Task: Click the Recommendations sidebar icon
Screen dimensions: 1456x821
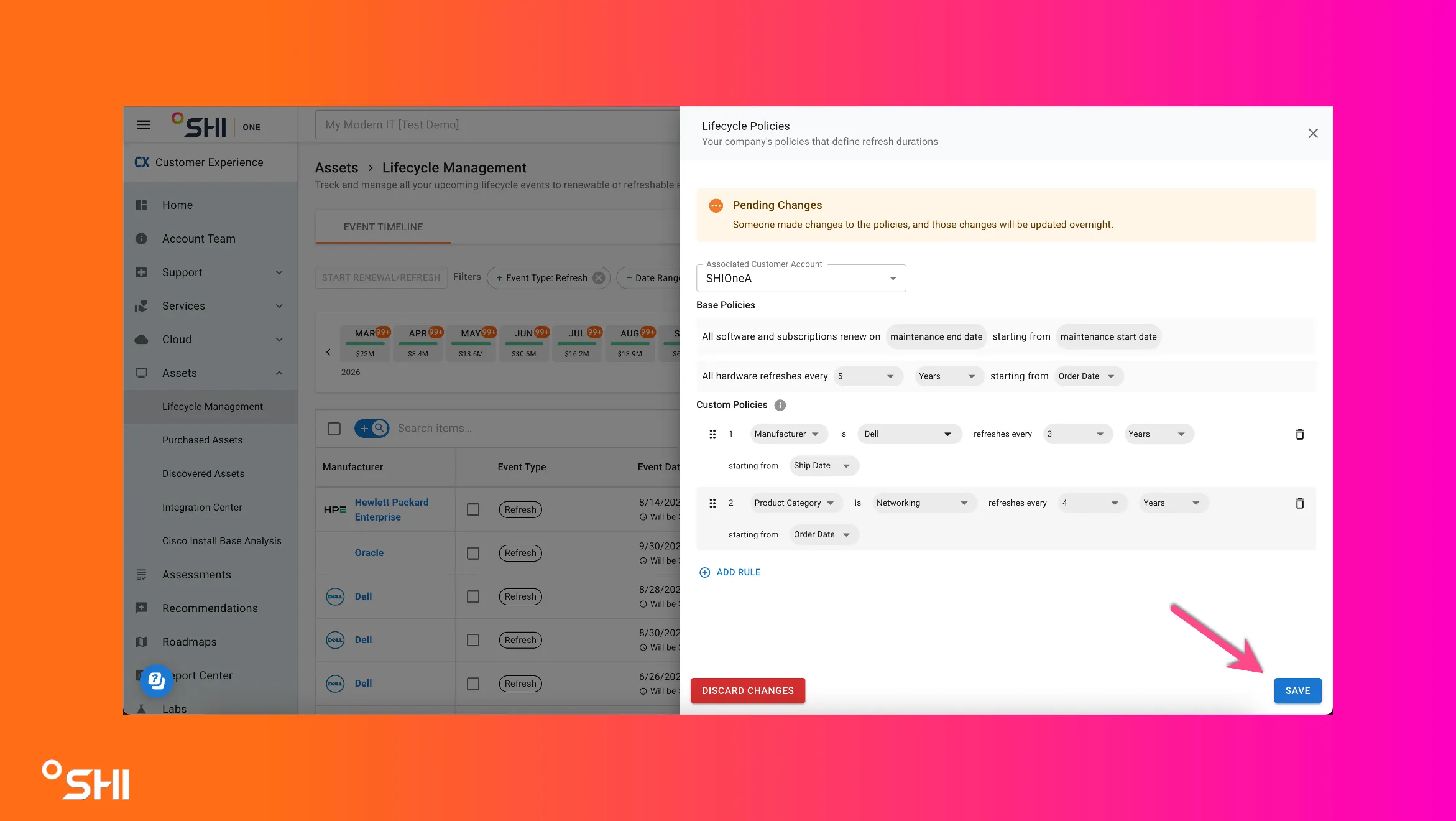Action: click(x=142, y=608)
